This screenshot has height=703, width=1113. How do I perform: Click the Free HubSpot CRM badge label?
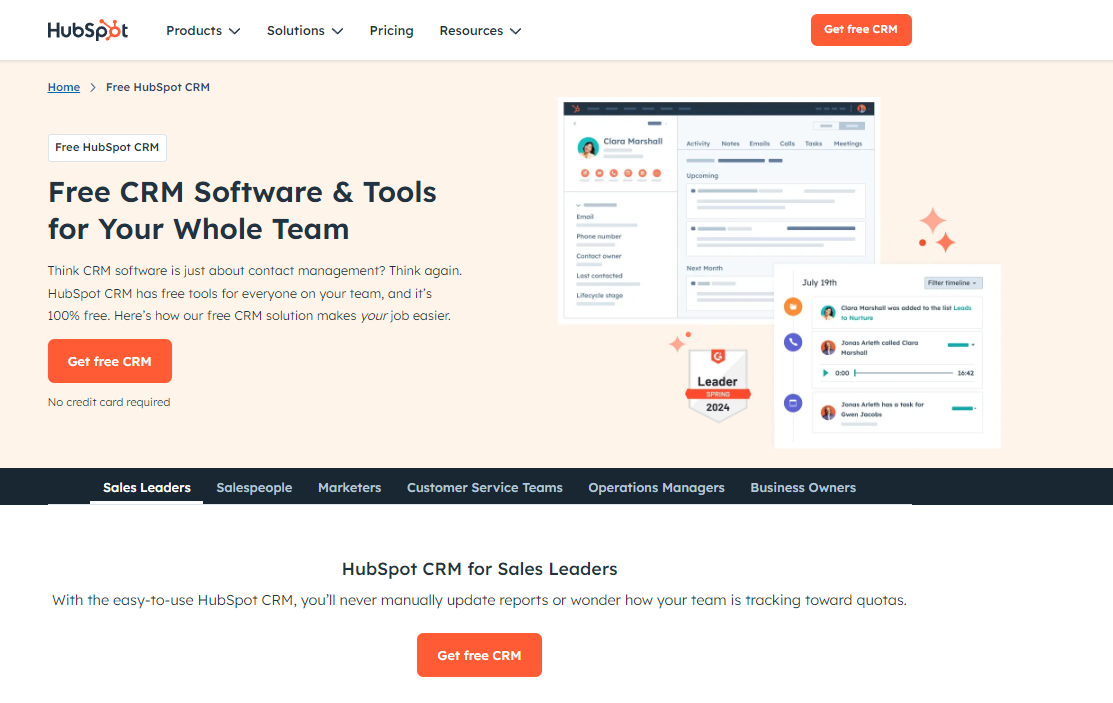click(x=107, y=148)
